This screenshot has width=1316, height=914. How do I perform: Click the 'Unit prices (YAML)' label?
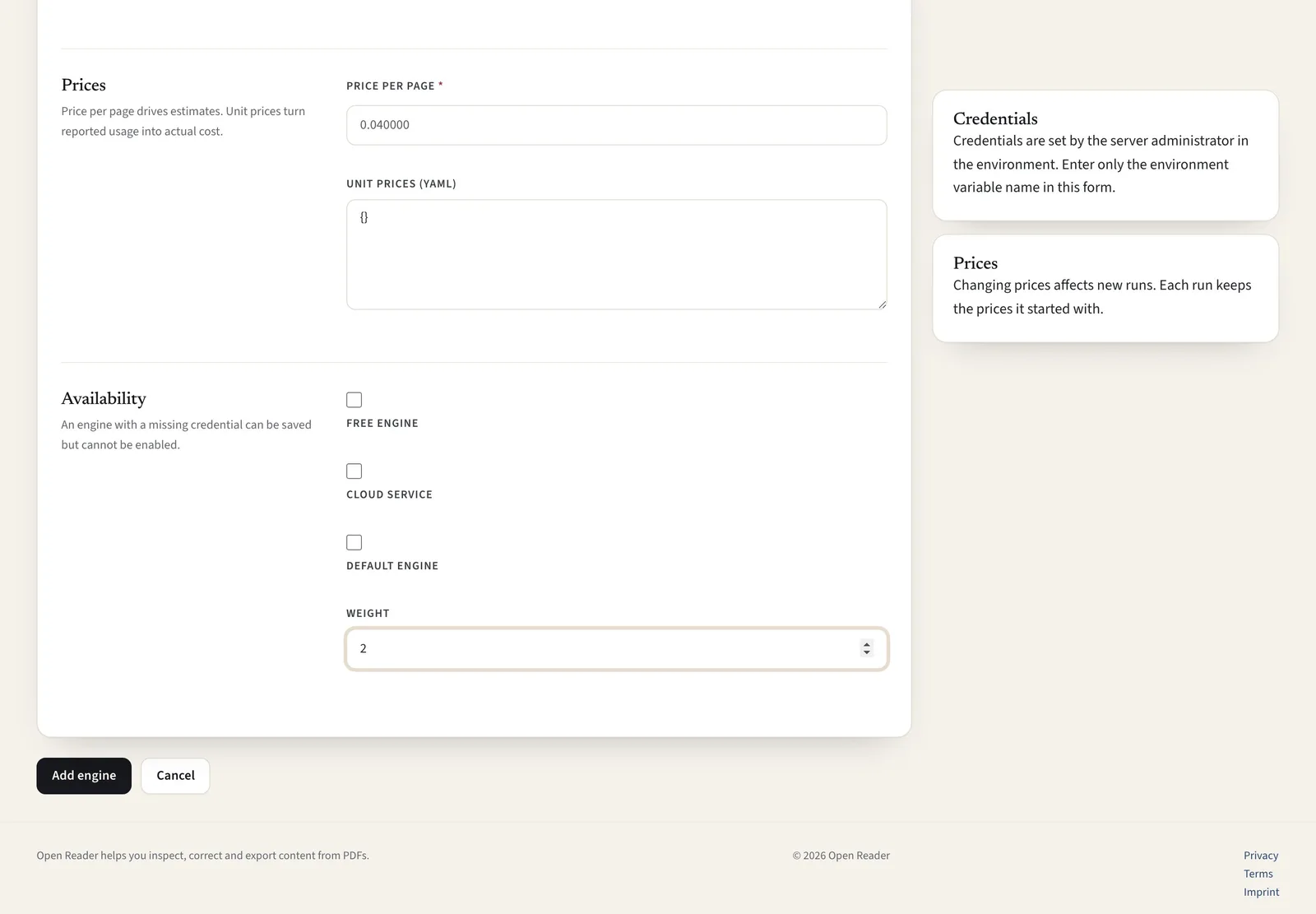click(x=401, y=183)
